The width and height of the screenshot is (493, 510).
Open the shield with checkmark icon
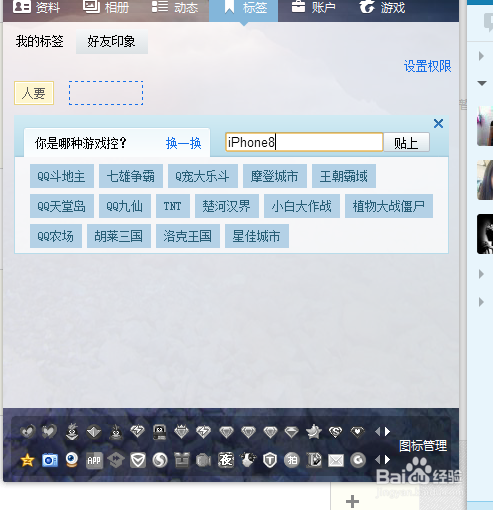pyautogui.click(x=138, y=460)
